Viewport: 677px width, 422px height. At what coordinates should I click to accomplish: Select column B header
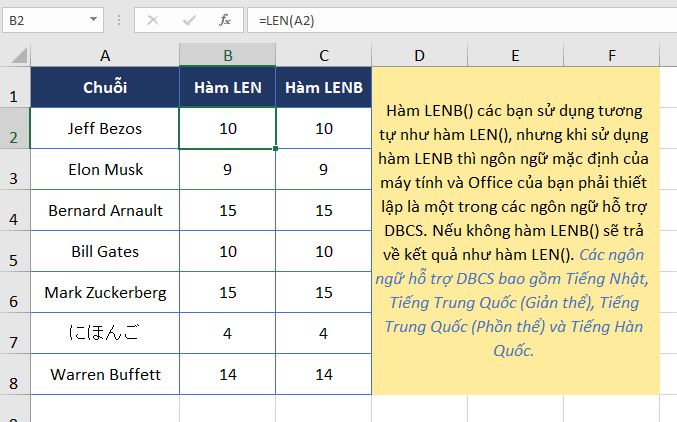pos(228,55)
